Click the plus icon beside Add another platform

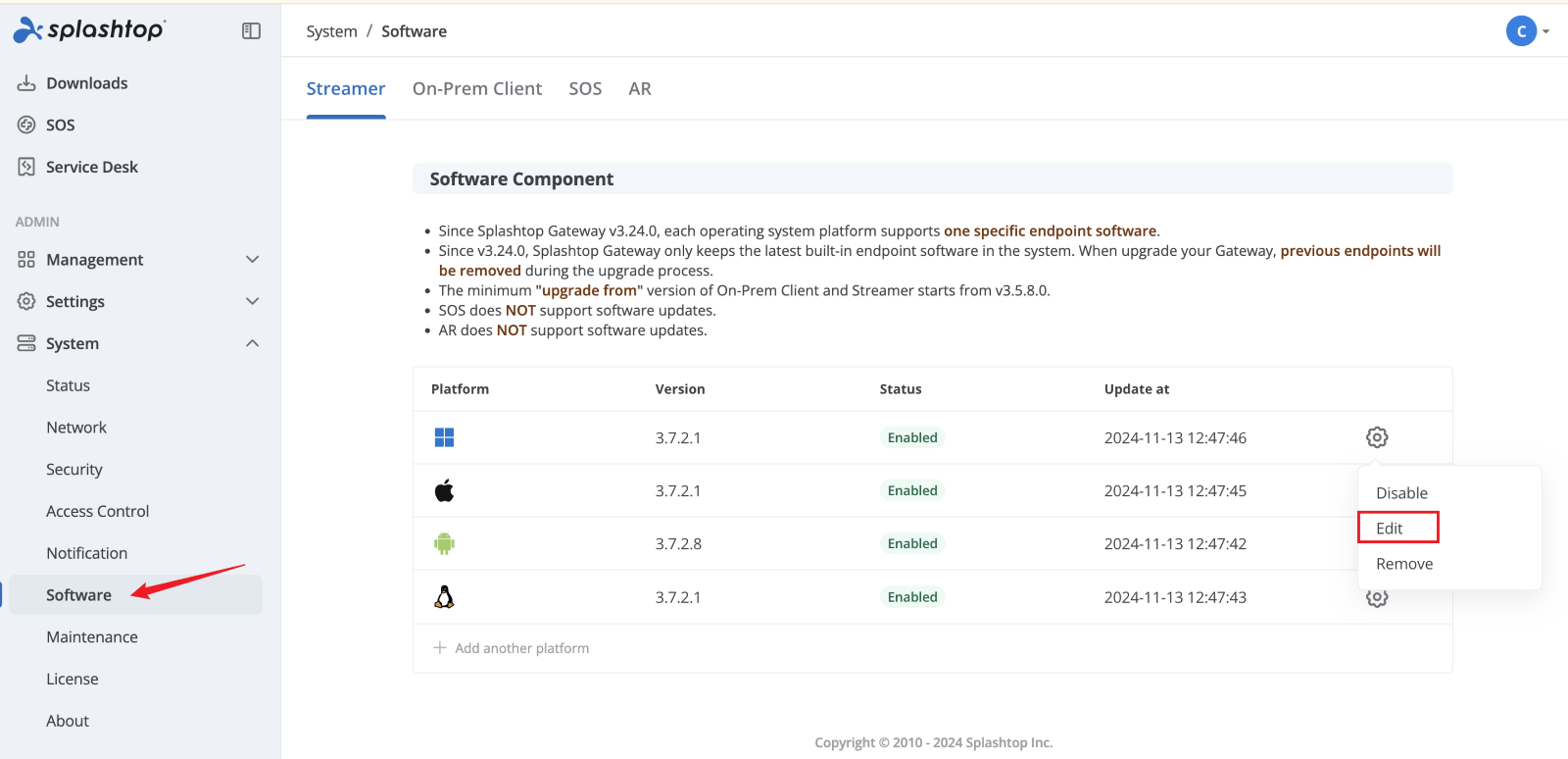click(440, 648)
